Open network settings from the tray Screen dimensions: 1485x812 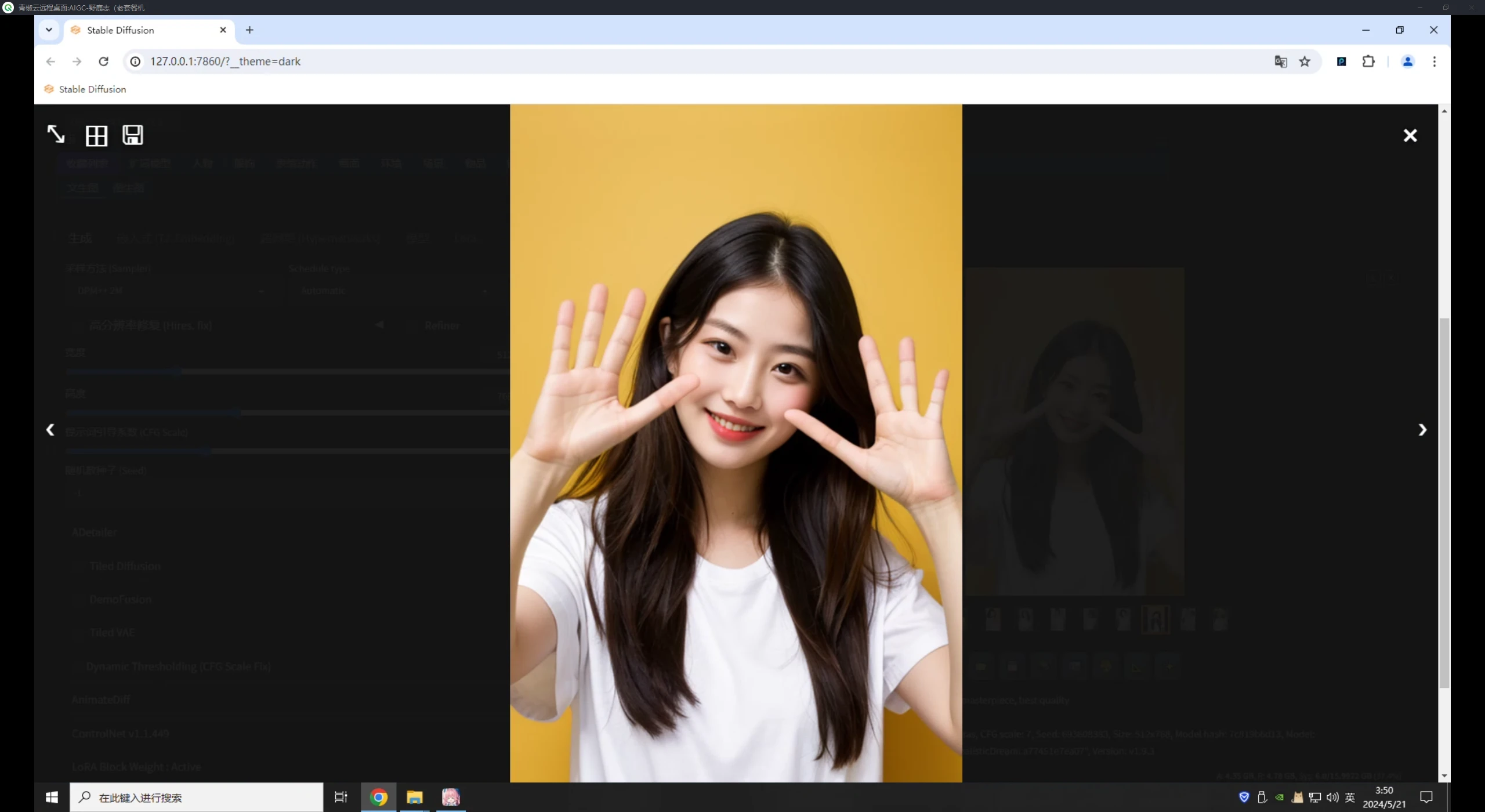[1315, 797]
